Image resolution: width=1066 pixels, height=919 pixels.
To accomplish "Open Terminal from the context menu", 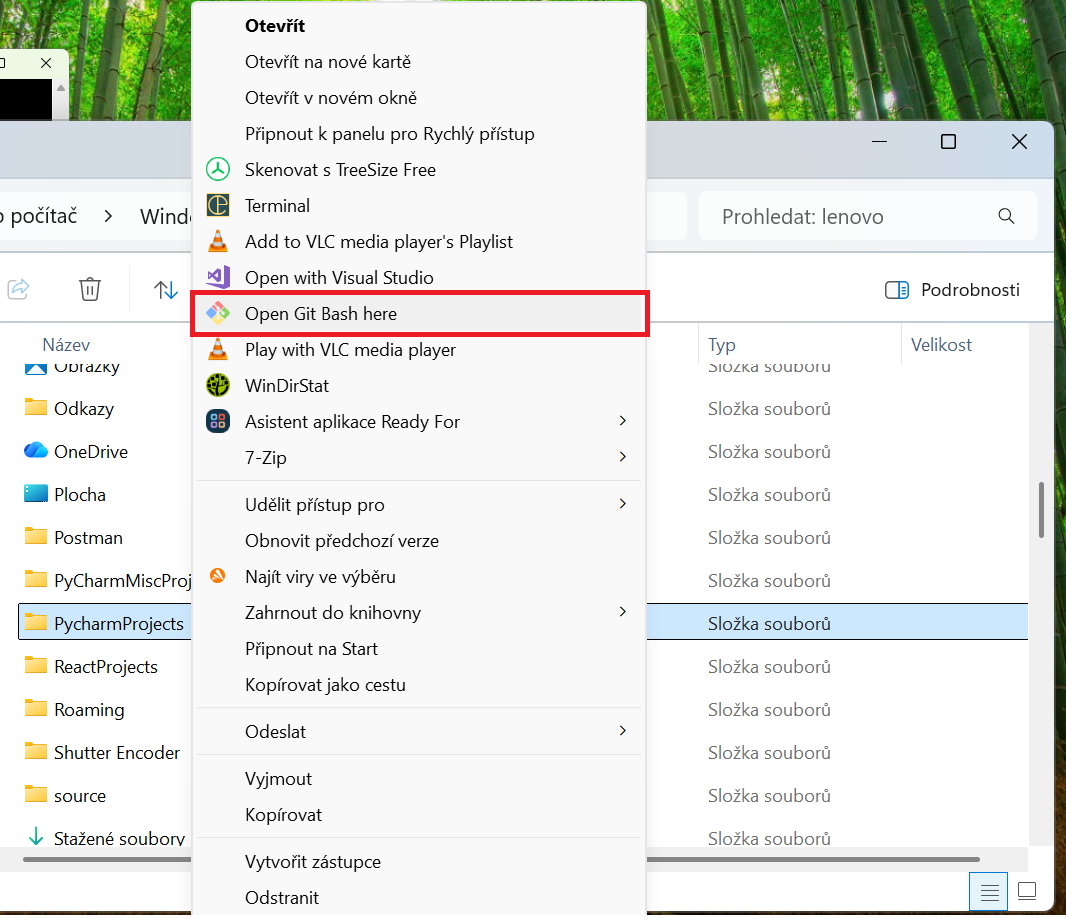I will (277, 206).
